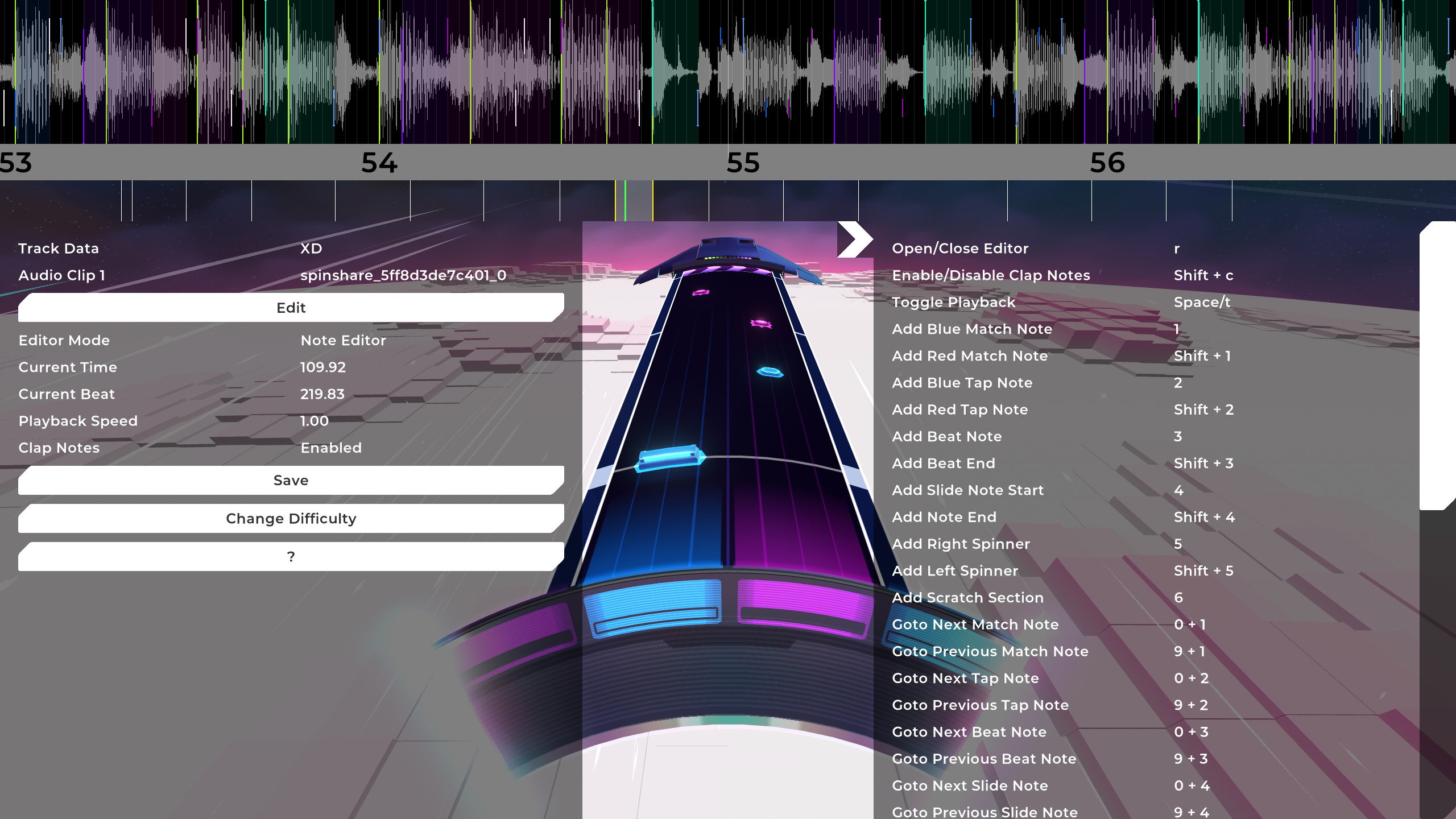Click the Playback Speed 1.00 value
Viewport: 1456px width, 819px height.
pyautogui.click(x=315, y=421)
